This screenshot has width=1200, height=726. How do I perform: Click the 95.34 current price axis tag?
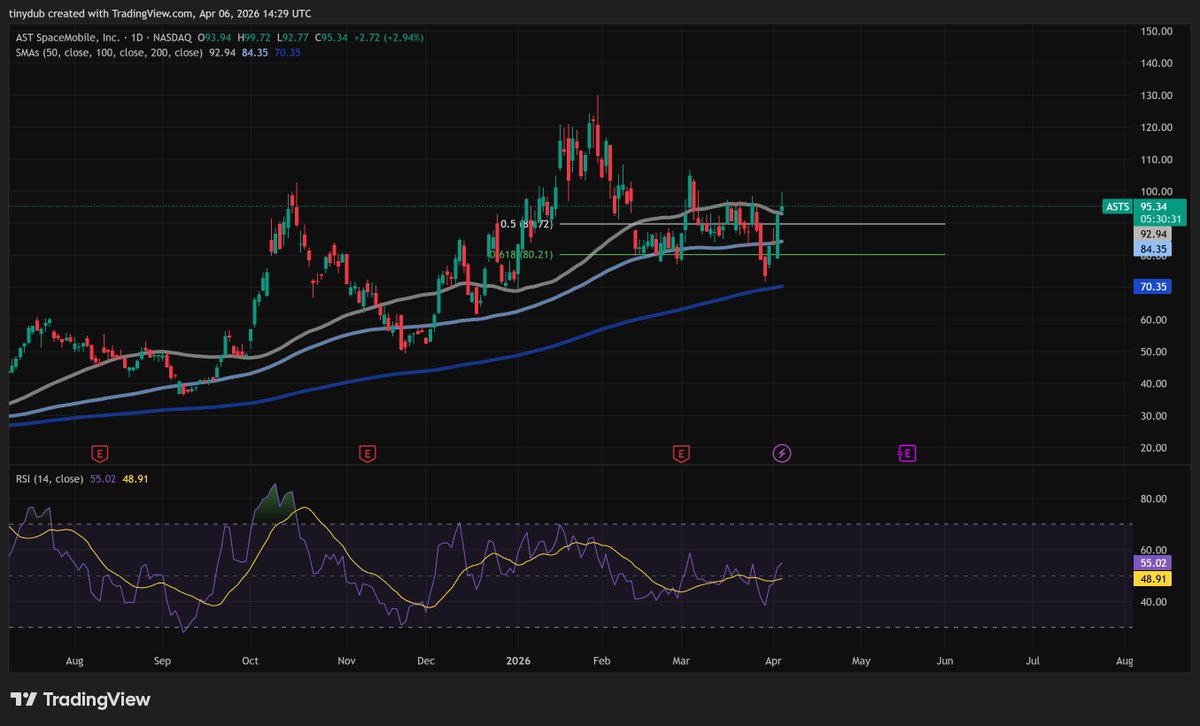1156,206
